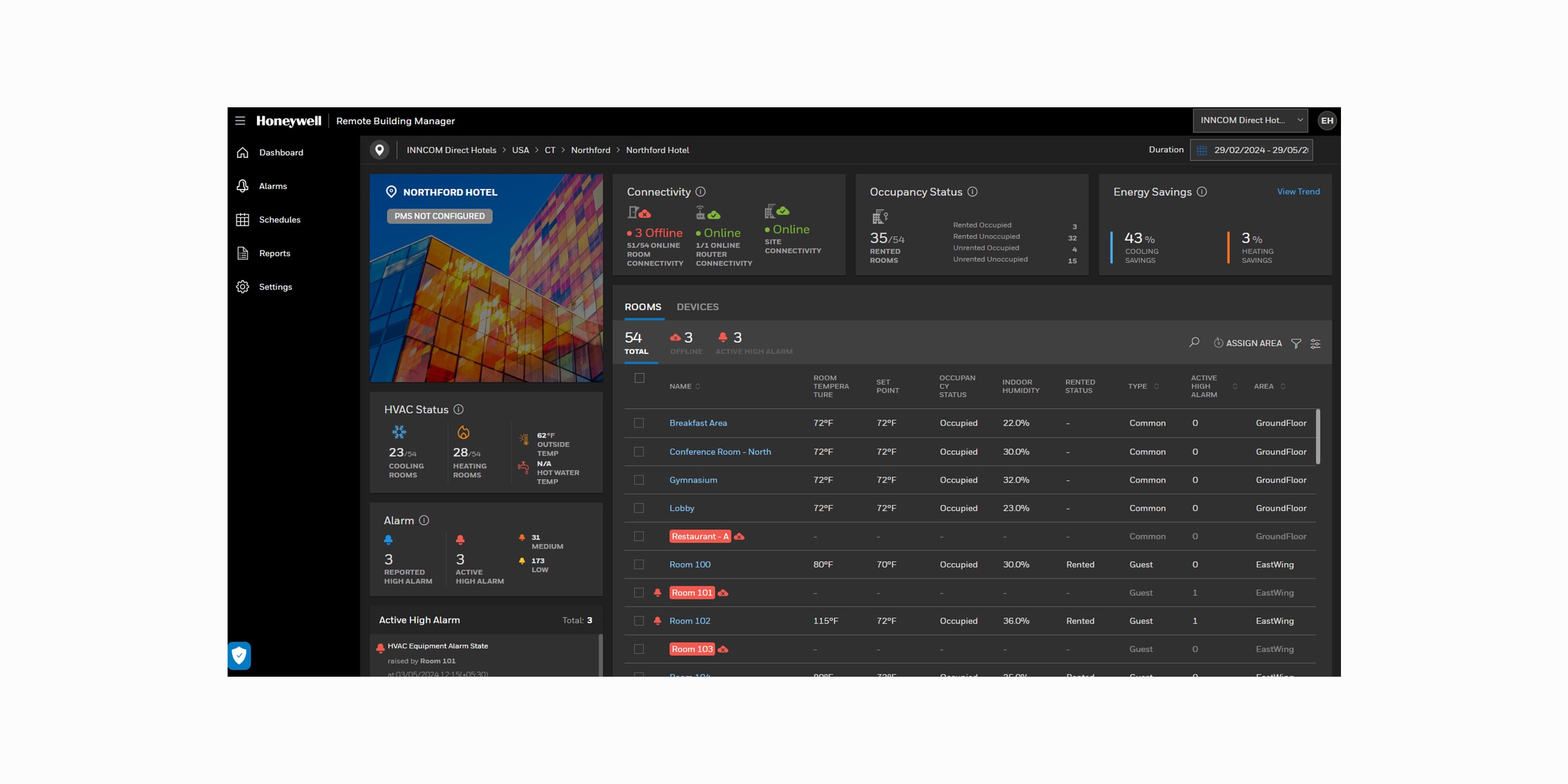Viewport: 1568px width, 784px height.
Task: Open Schedules from the sidebar menu
Action: [x=280, y=220]
